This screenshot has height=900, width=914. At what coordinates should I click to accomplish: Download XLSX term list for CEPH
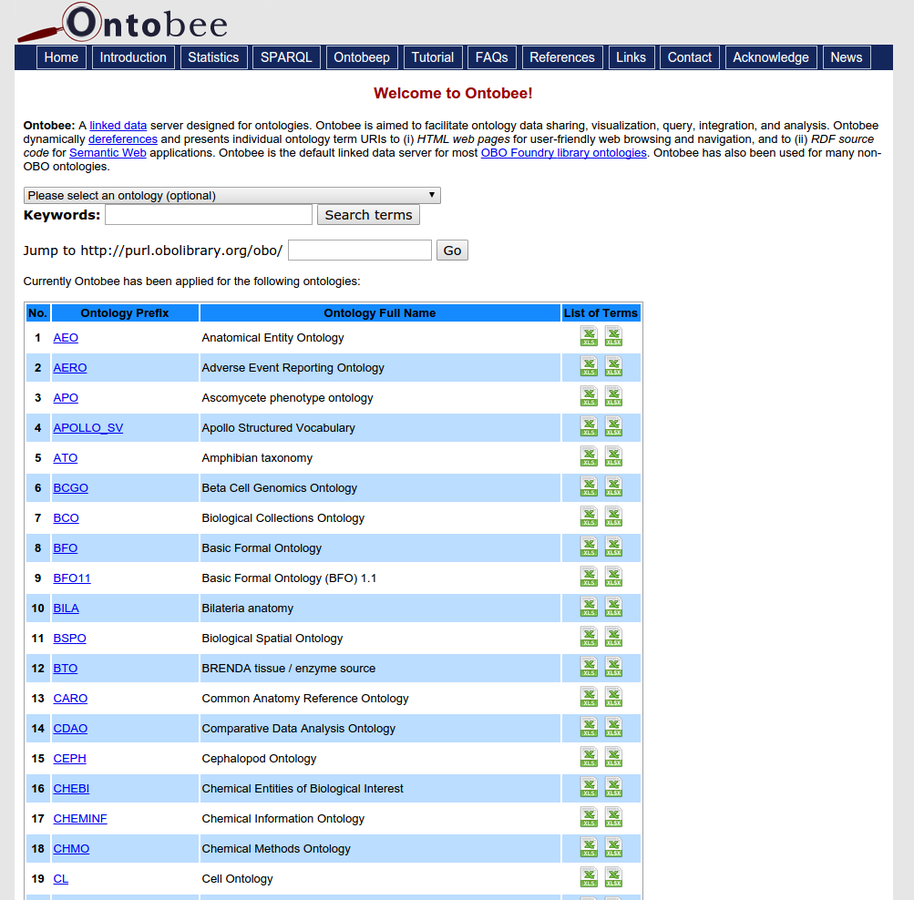(x=613, y=757)
